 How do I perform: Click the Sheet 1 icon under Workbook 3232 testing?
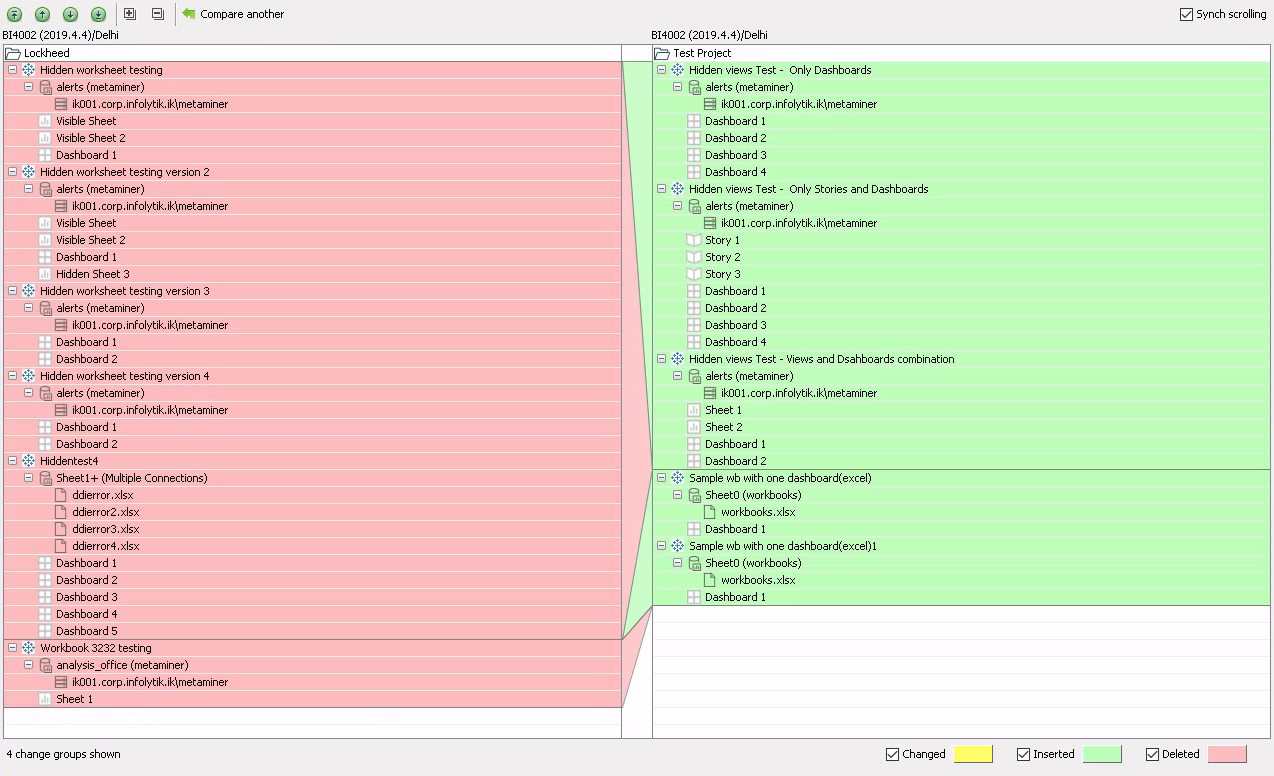click(x=45, y=699)
